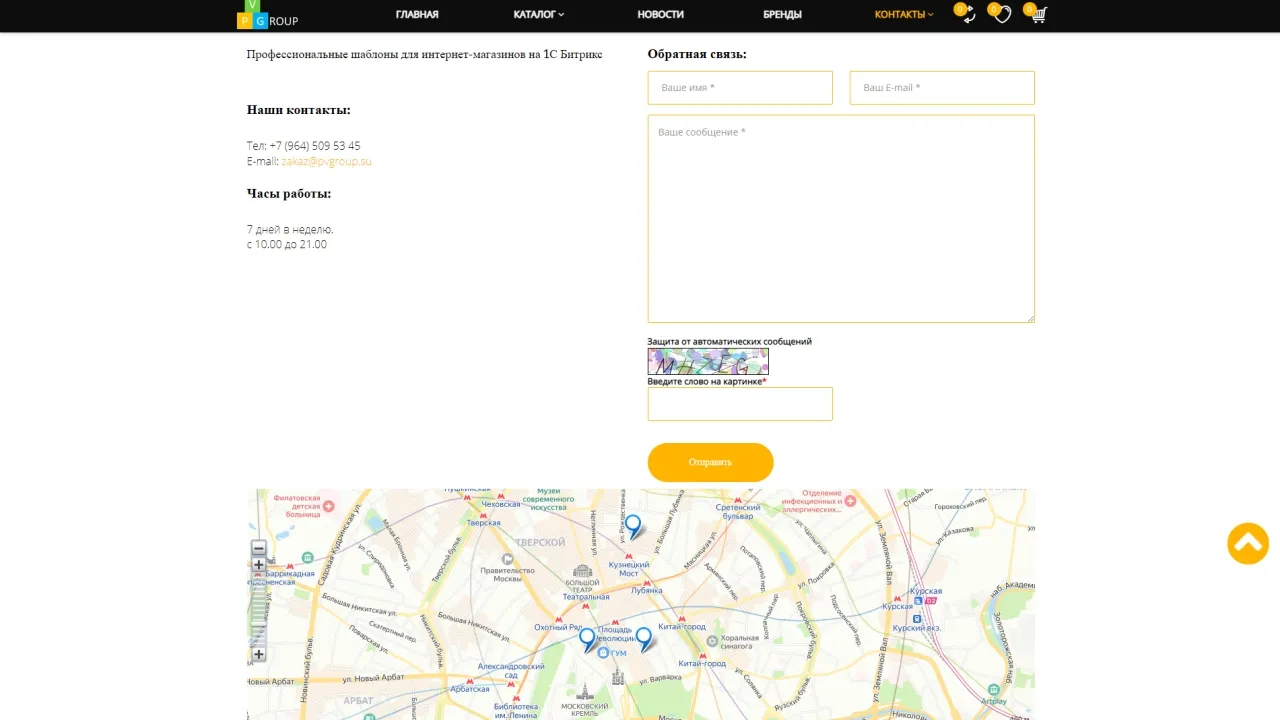Open the product compare arrows icon
This screenshot has width=1280, height=720.
[968, 15]
